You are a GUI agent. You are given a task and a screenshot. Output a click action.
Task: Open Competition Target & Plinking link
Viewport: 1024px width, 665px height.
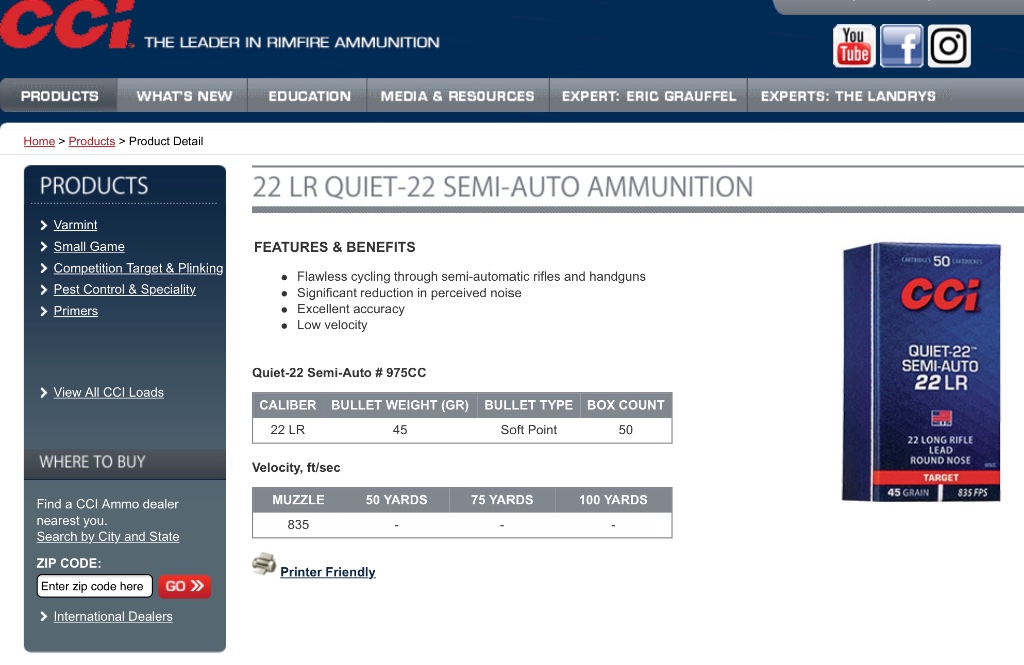(x=138, y=268)
